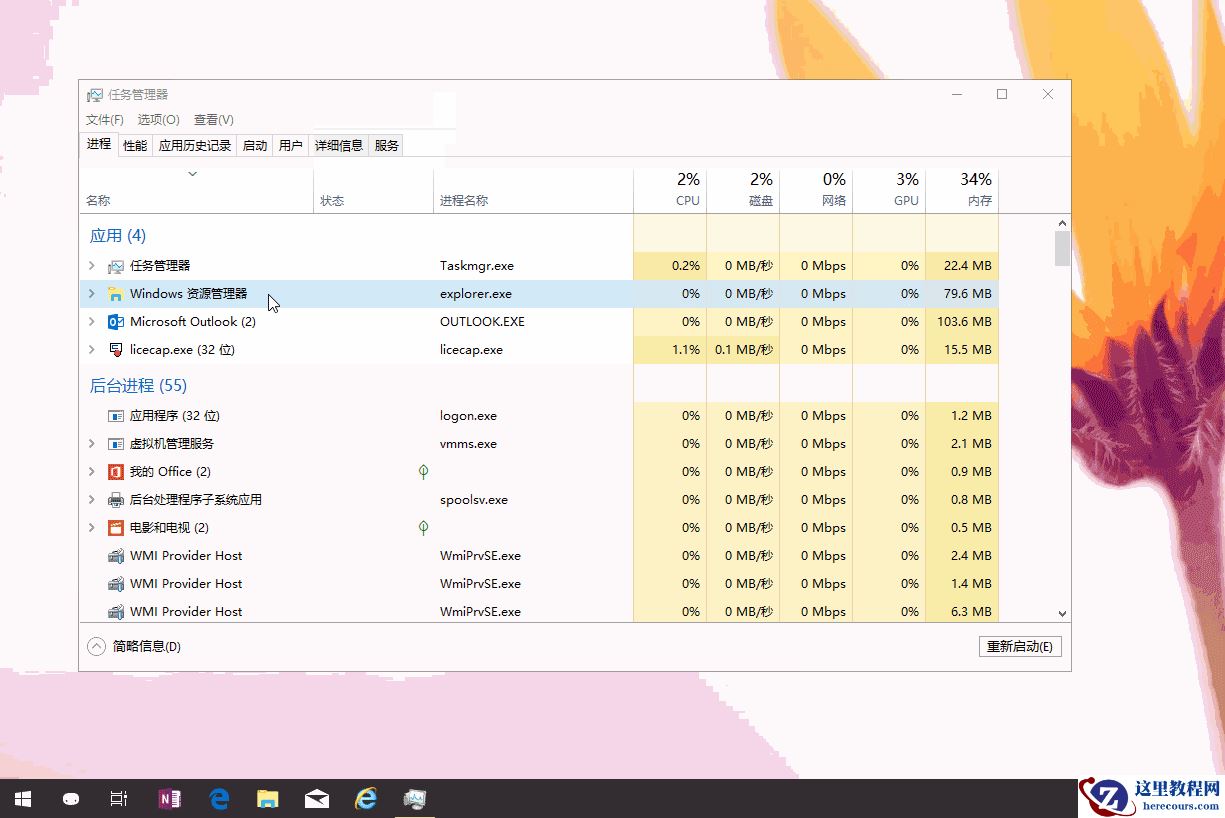Click the licecap.exe application icon

tap(113, 349)
